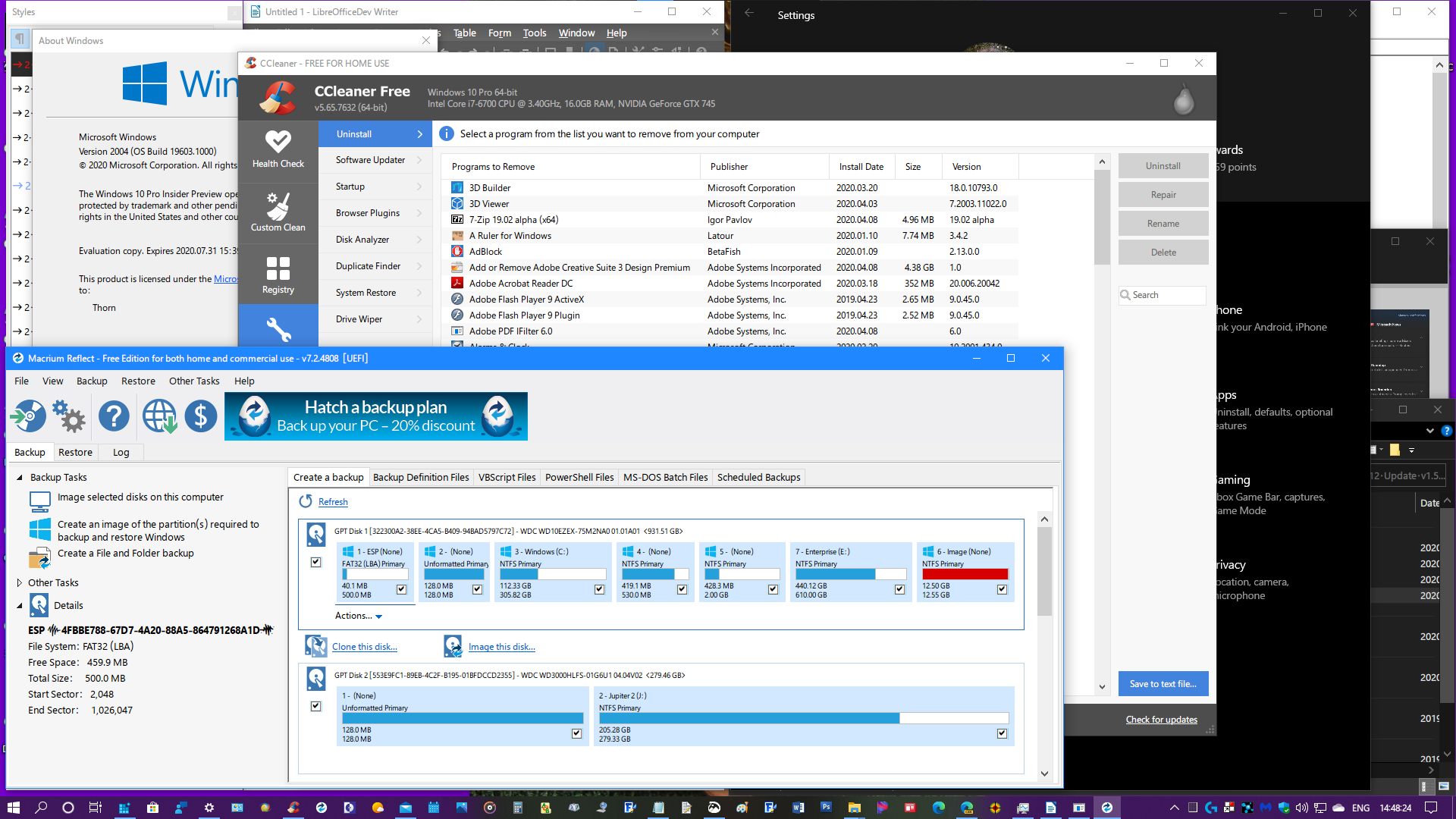Image resolution: width=1456 pixels, height=819 pixels.
Task: Open File Explorer from taskbar
Action: (854, 808)
